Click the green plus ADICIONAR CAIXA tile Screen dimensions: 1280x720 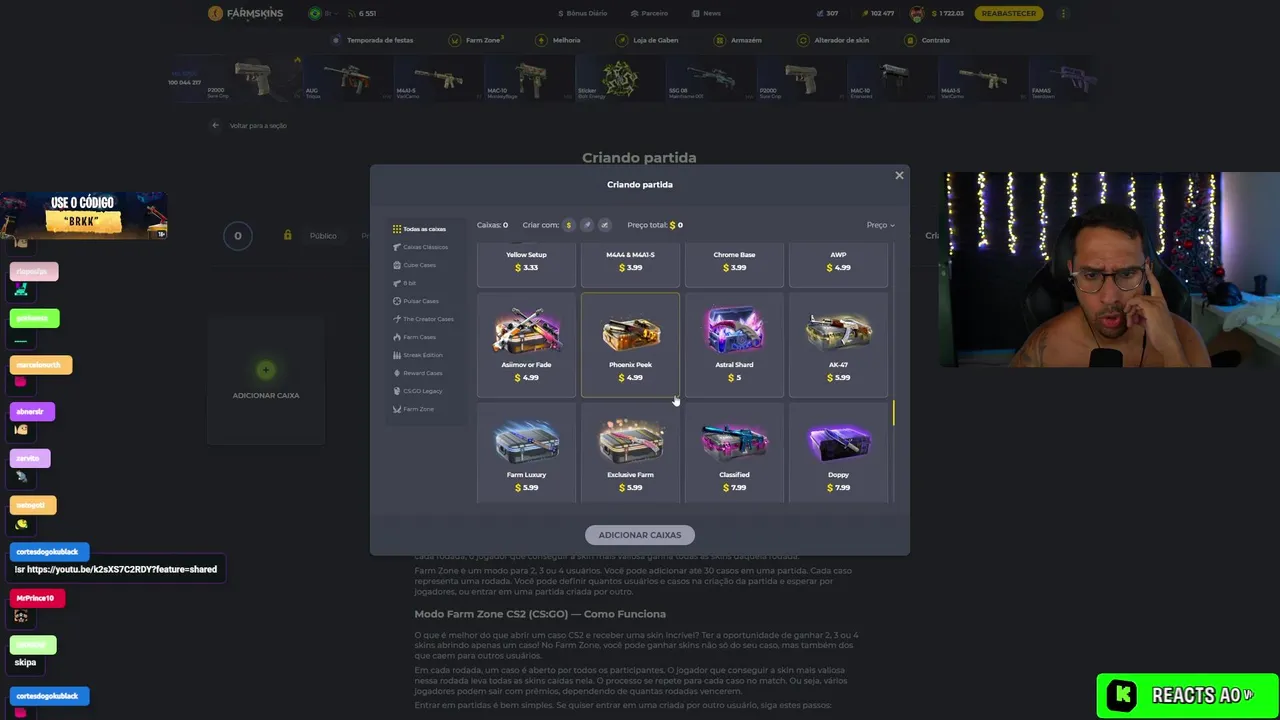pos(266,380)
